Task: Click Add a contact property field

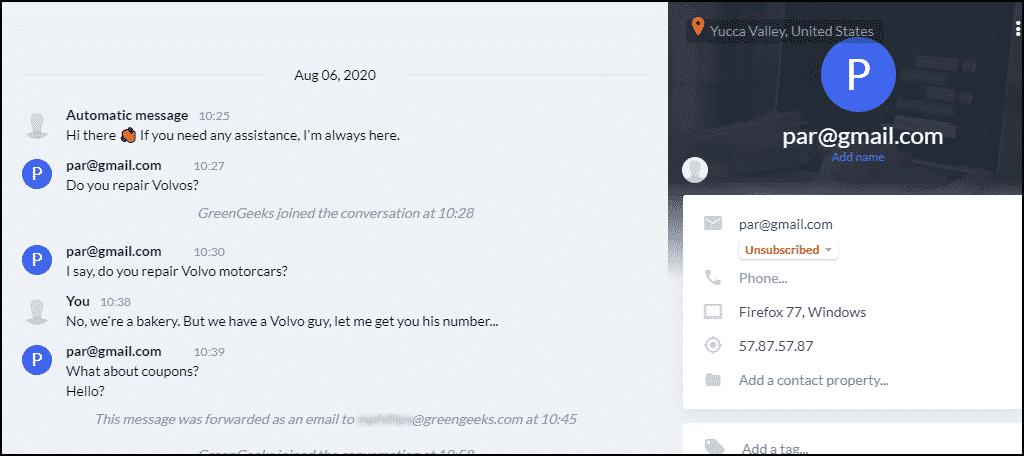Action: 814,380
